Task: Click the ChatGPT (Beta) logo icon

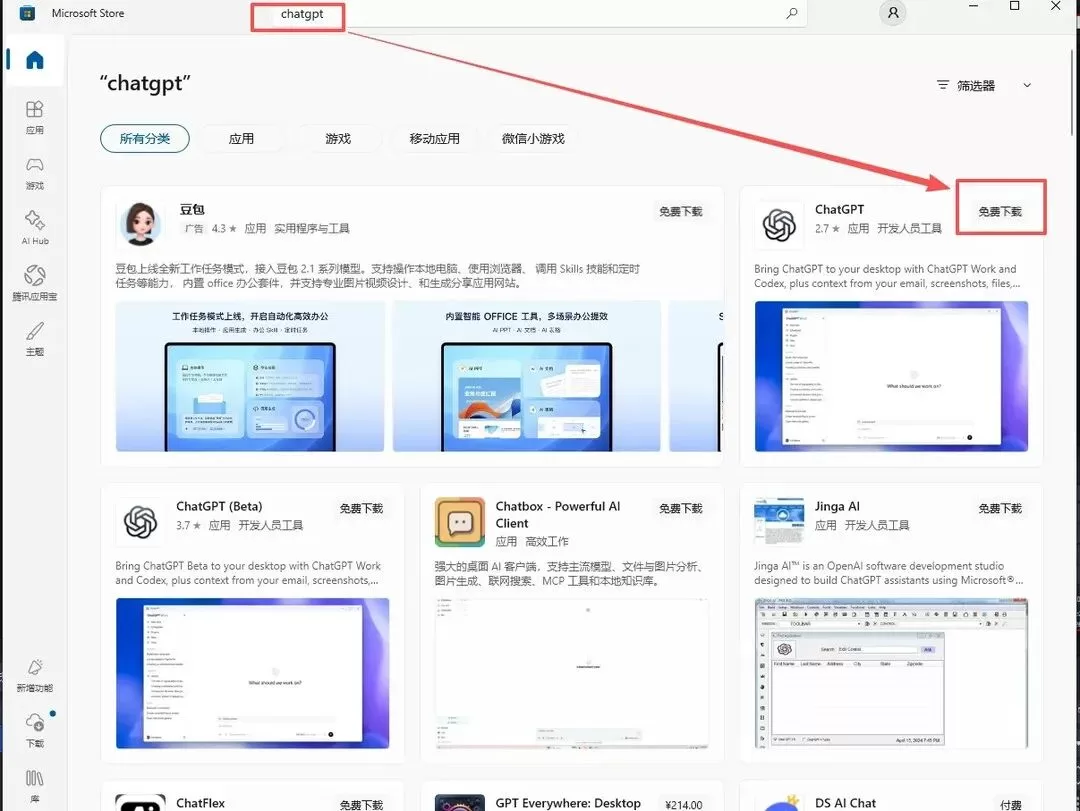Action: tap(141, 522)
